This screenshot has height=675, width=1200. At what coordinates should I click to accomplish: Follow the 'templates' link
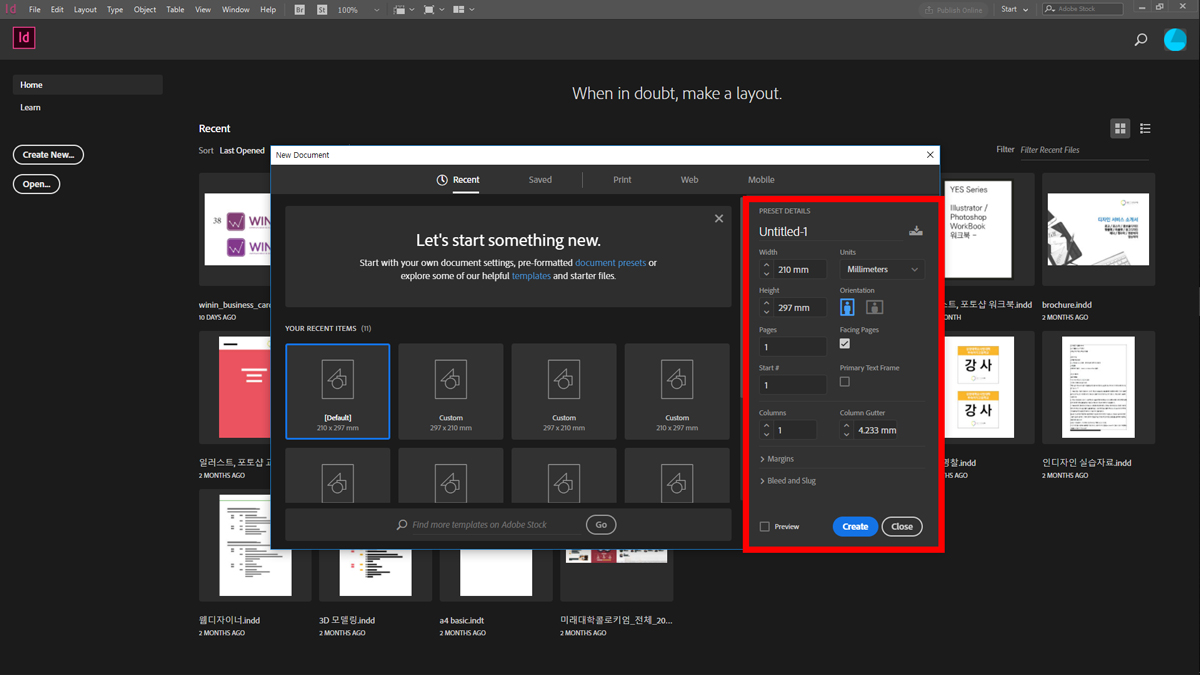531,276
